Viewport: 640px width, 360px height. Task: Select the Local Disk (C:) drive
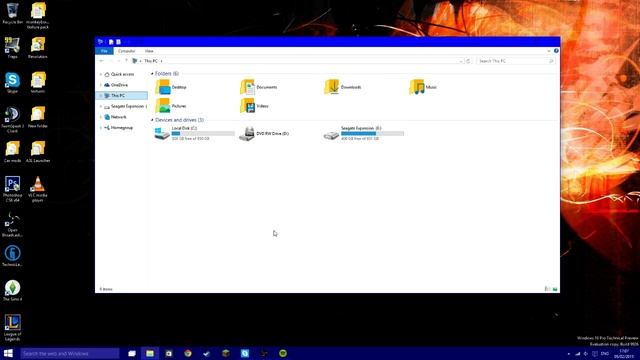[195, 133]
